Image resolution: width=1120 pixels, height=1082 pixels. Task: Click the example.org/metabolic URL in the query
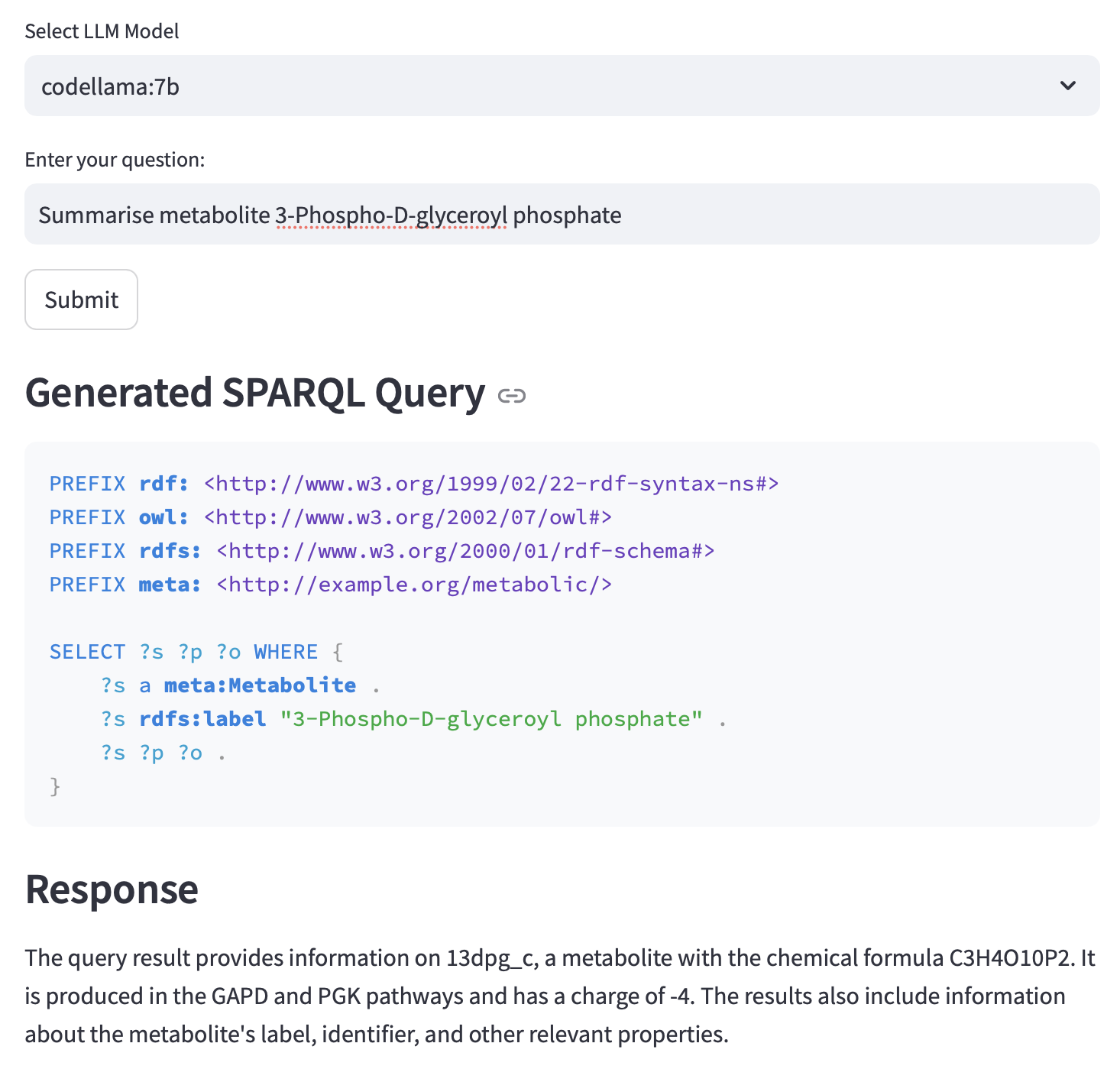click(x=414, y=585)
